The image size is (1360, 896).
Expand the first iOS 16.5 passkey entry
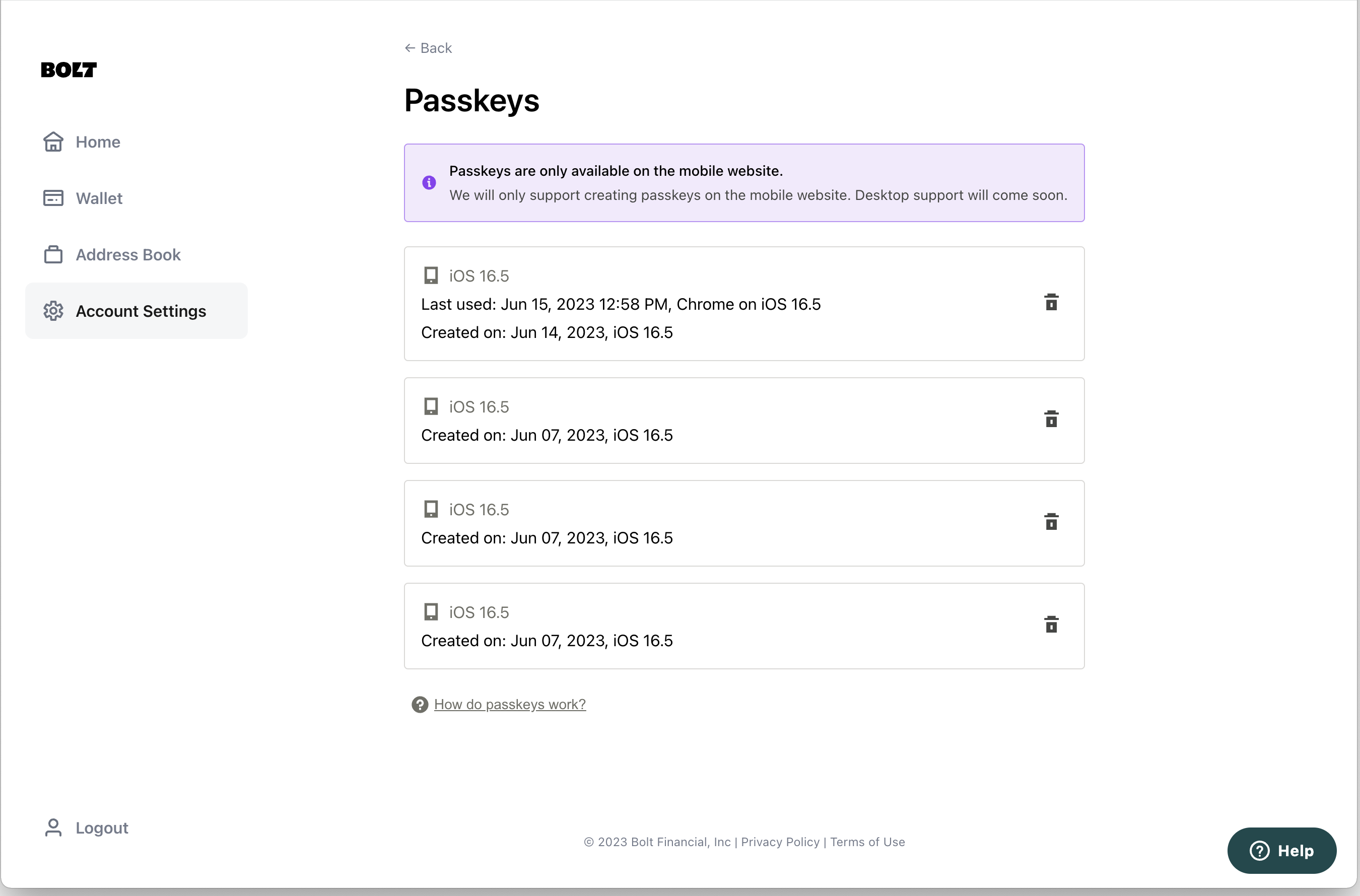tap(744, 303)
